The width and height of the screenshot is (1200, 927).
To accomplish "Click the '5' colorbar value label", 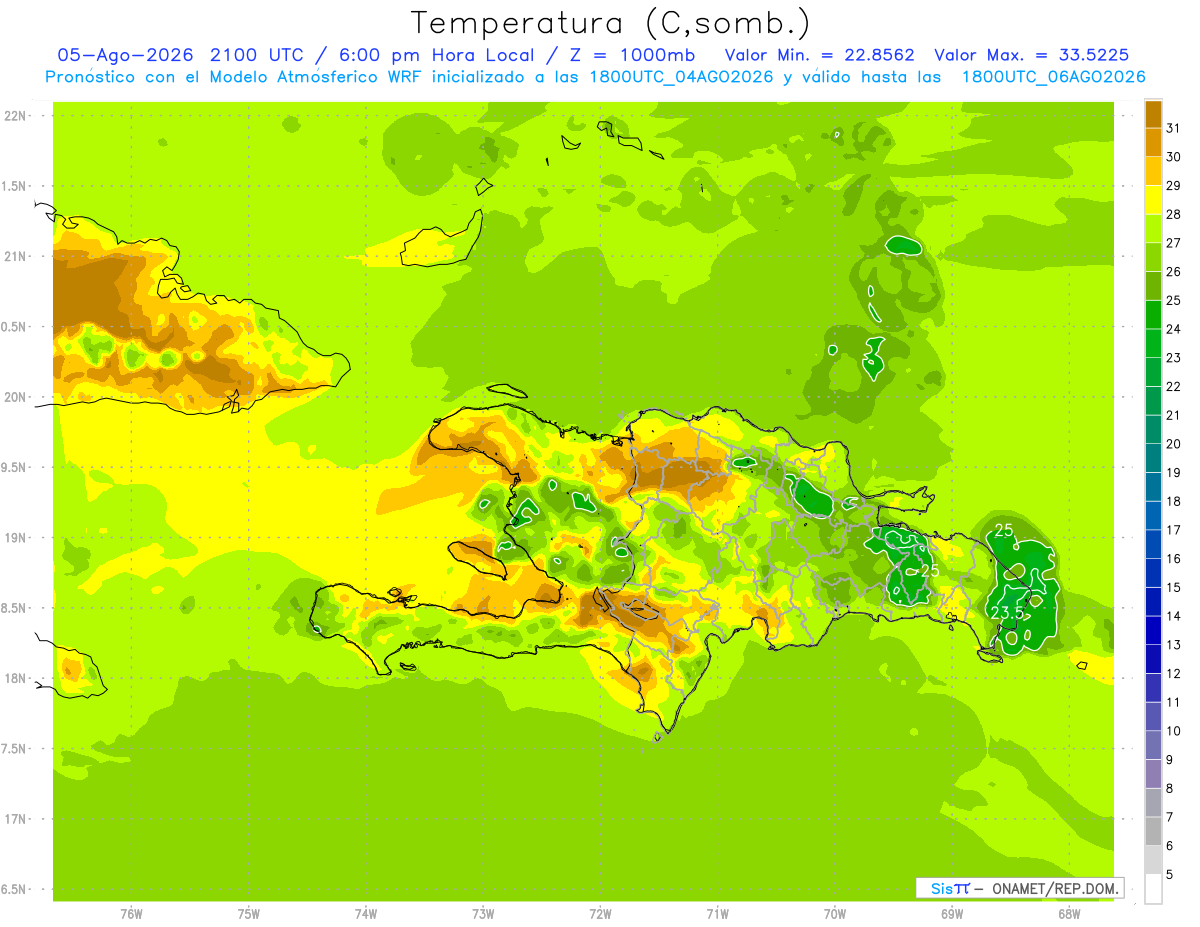I will click(x=1170, y=874).
